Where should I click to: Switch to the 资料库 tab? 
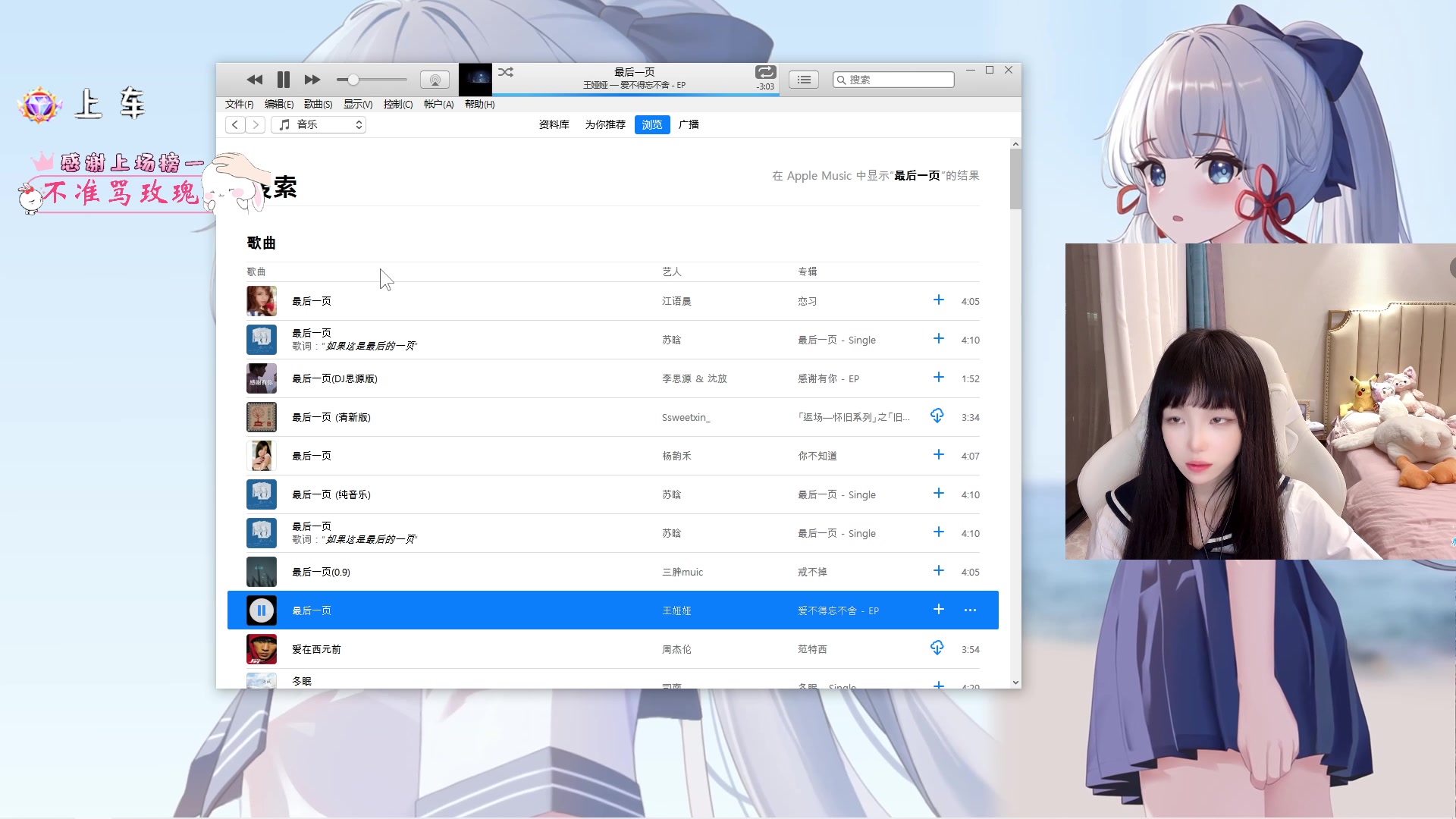click(554, 124)
